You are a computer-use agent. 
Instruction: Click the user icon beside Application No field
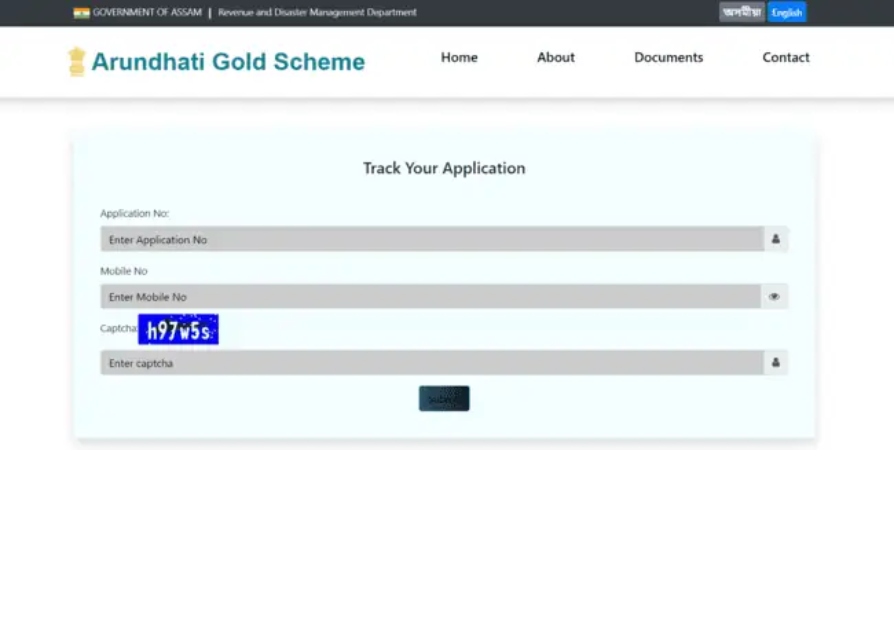pyautogui.click(x=775, y=239)
